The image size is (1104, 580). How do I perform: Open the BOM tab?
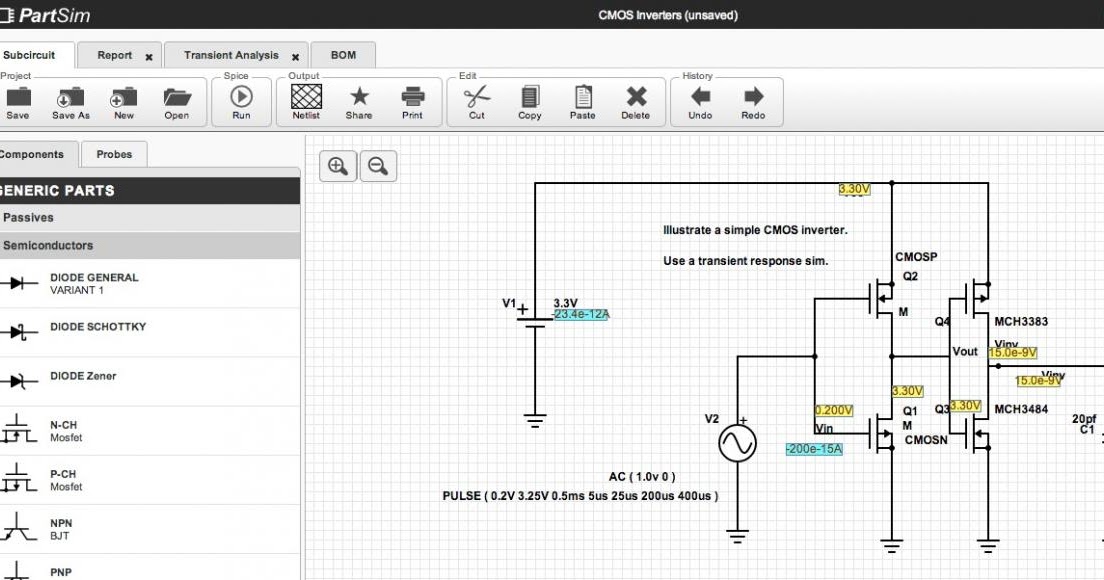click(344, 55)
